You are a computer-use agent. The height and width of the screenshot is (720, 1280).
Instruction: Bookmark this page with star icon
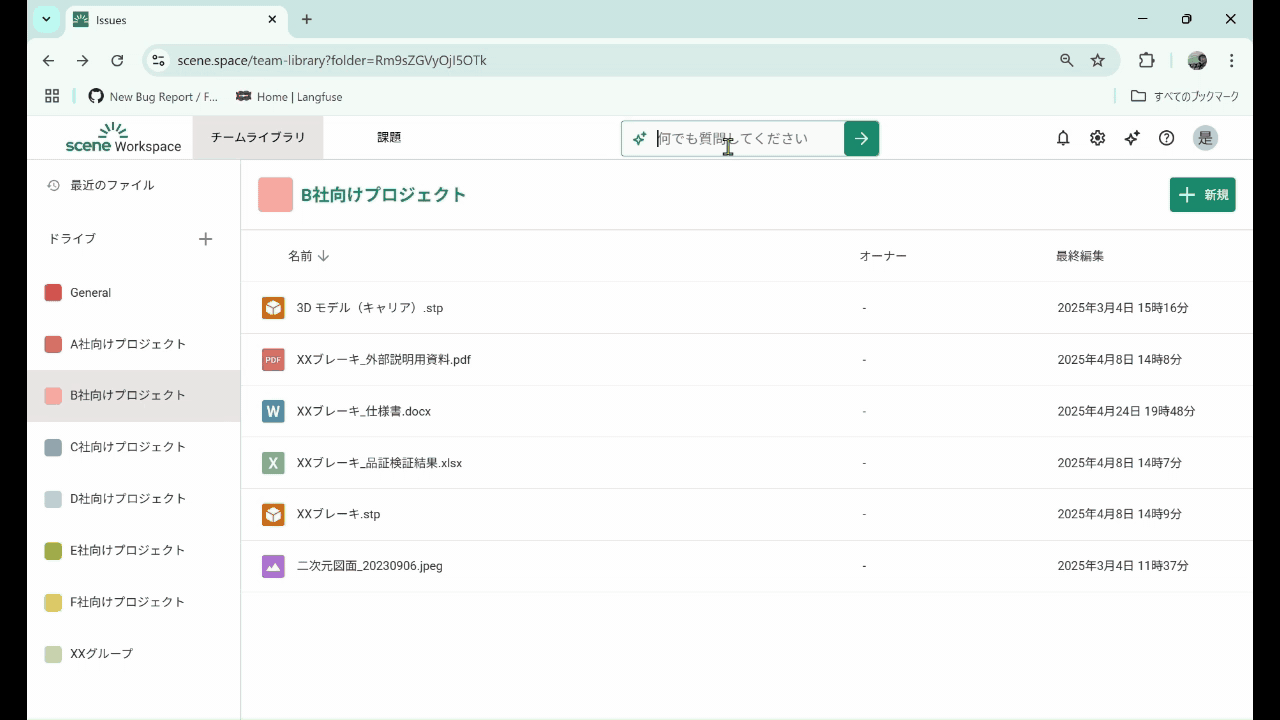[1097, 60]
